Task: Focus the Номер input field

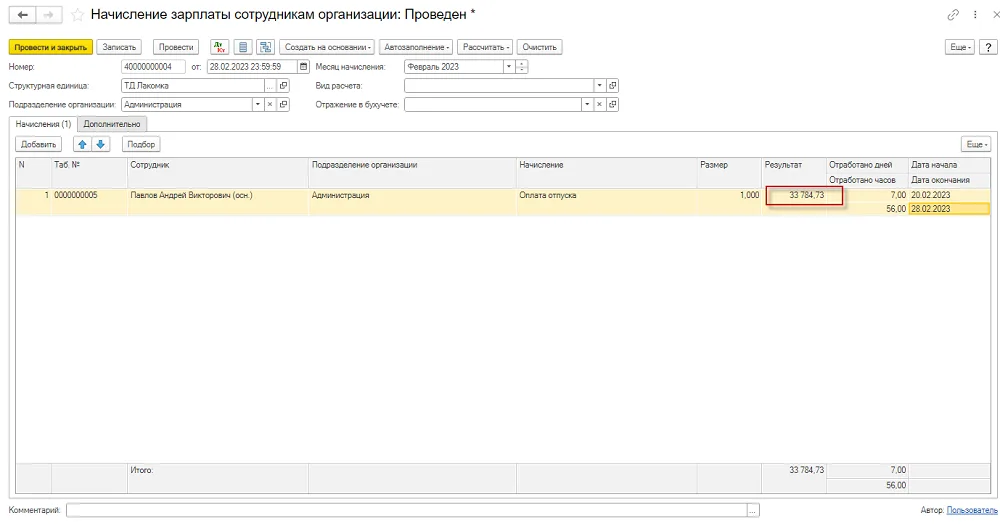Action: pos(153,66)
